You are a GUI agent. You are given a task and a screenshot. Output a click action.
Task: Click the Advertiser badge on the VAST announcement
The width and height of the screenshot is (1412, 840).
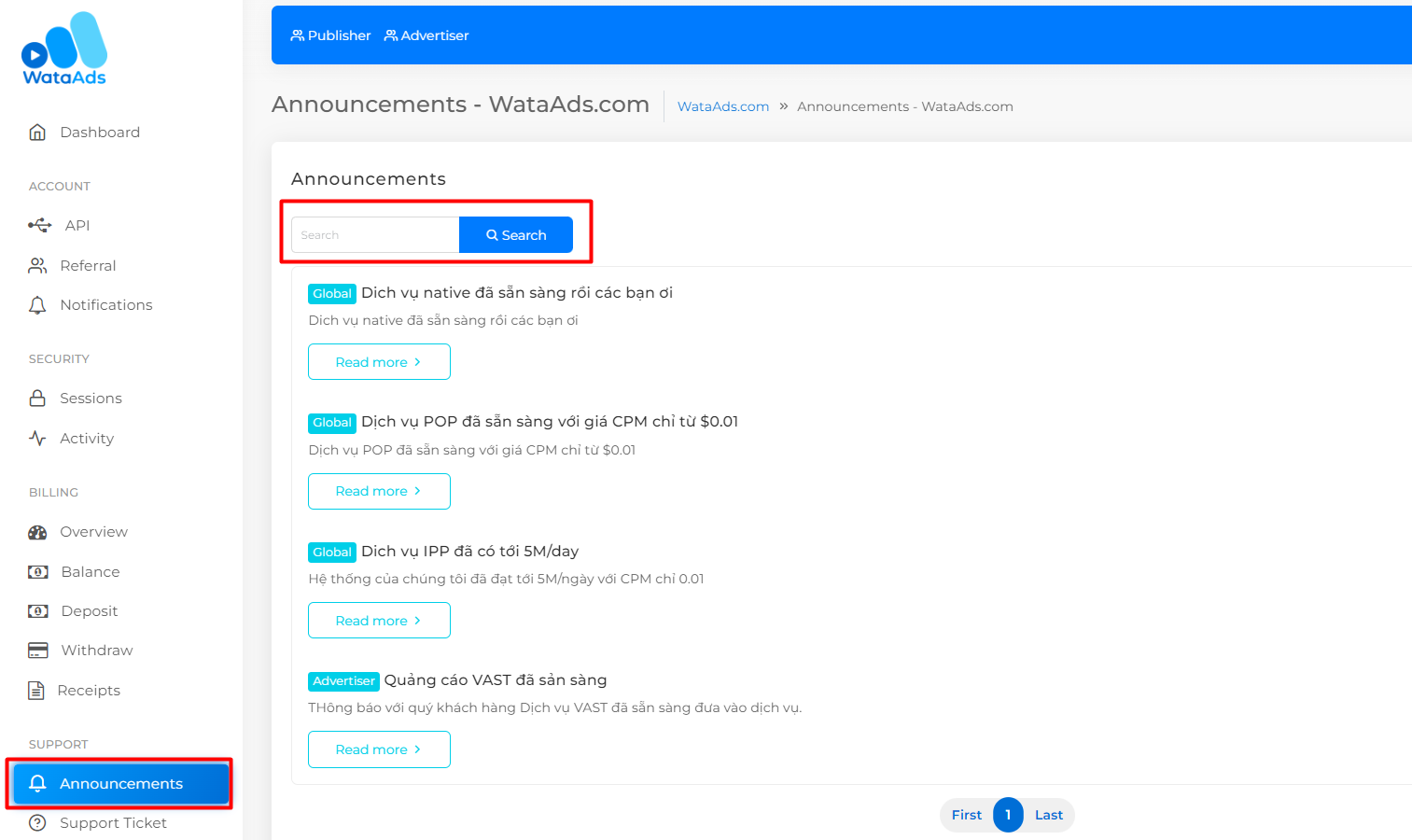point(343,681)
